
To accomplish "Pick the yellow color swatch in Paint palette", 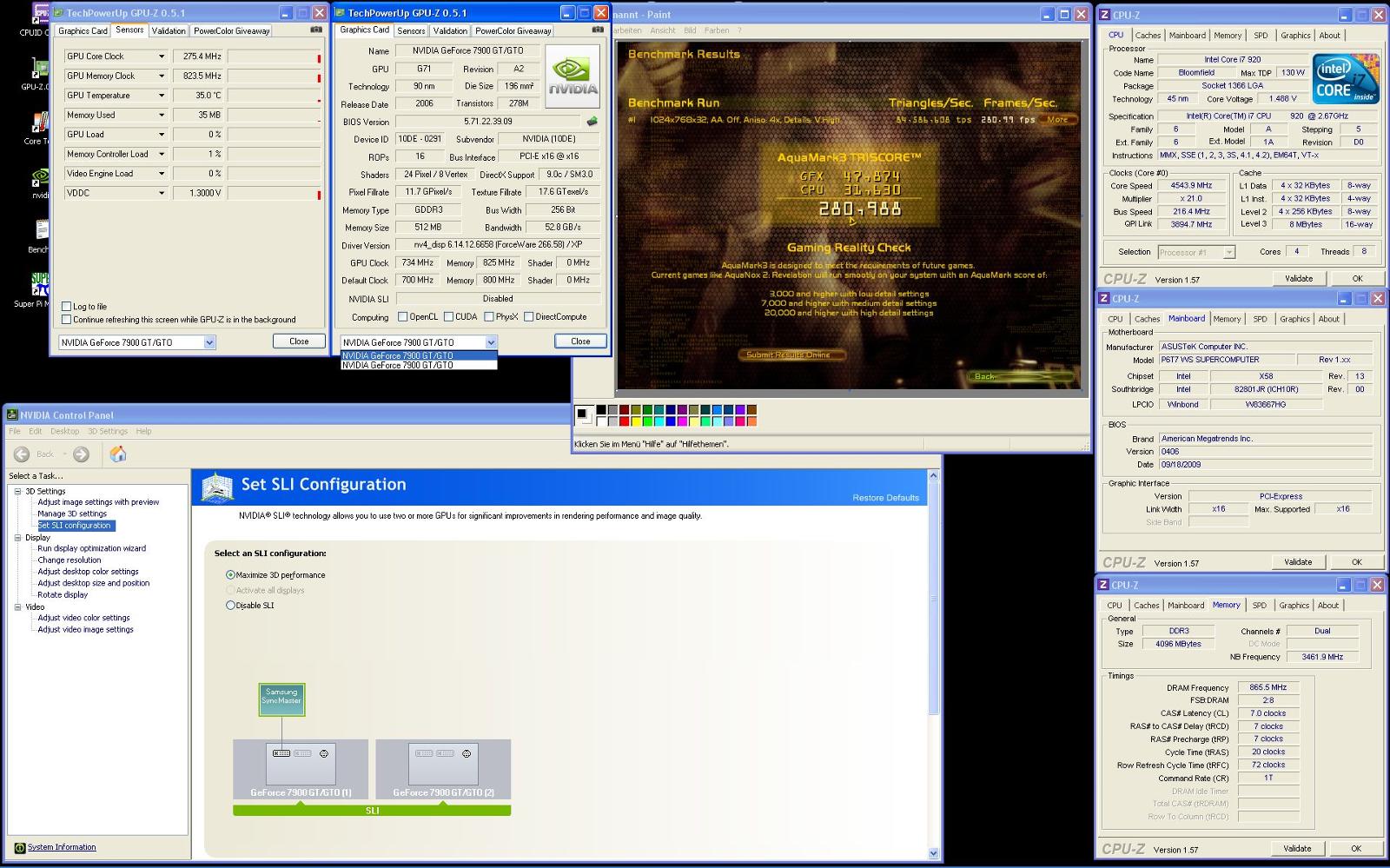I will click(635, 421).
